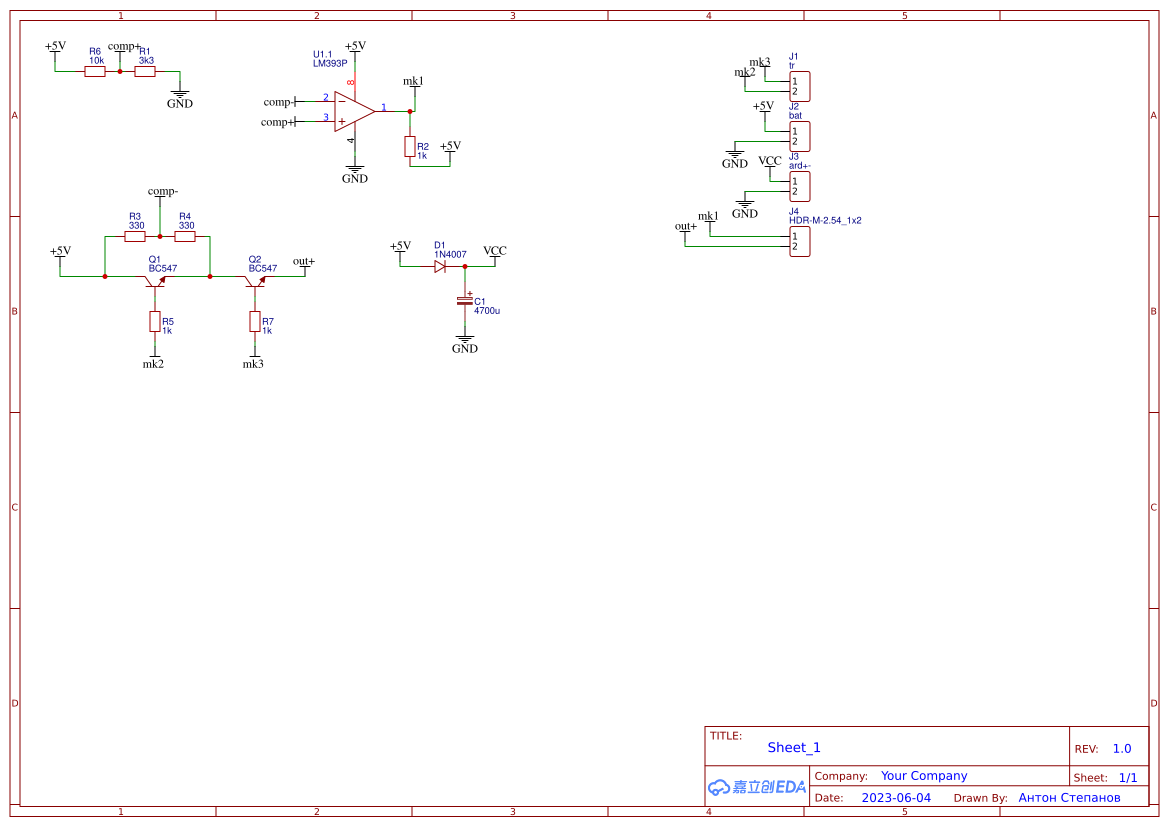The width and height of the screenshot is (1169, 827).
Task: Select connector J2 labeled bat
Action: tap(798, 135)
